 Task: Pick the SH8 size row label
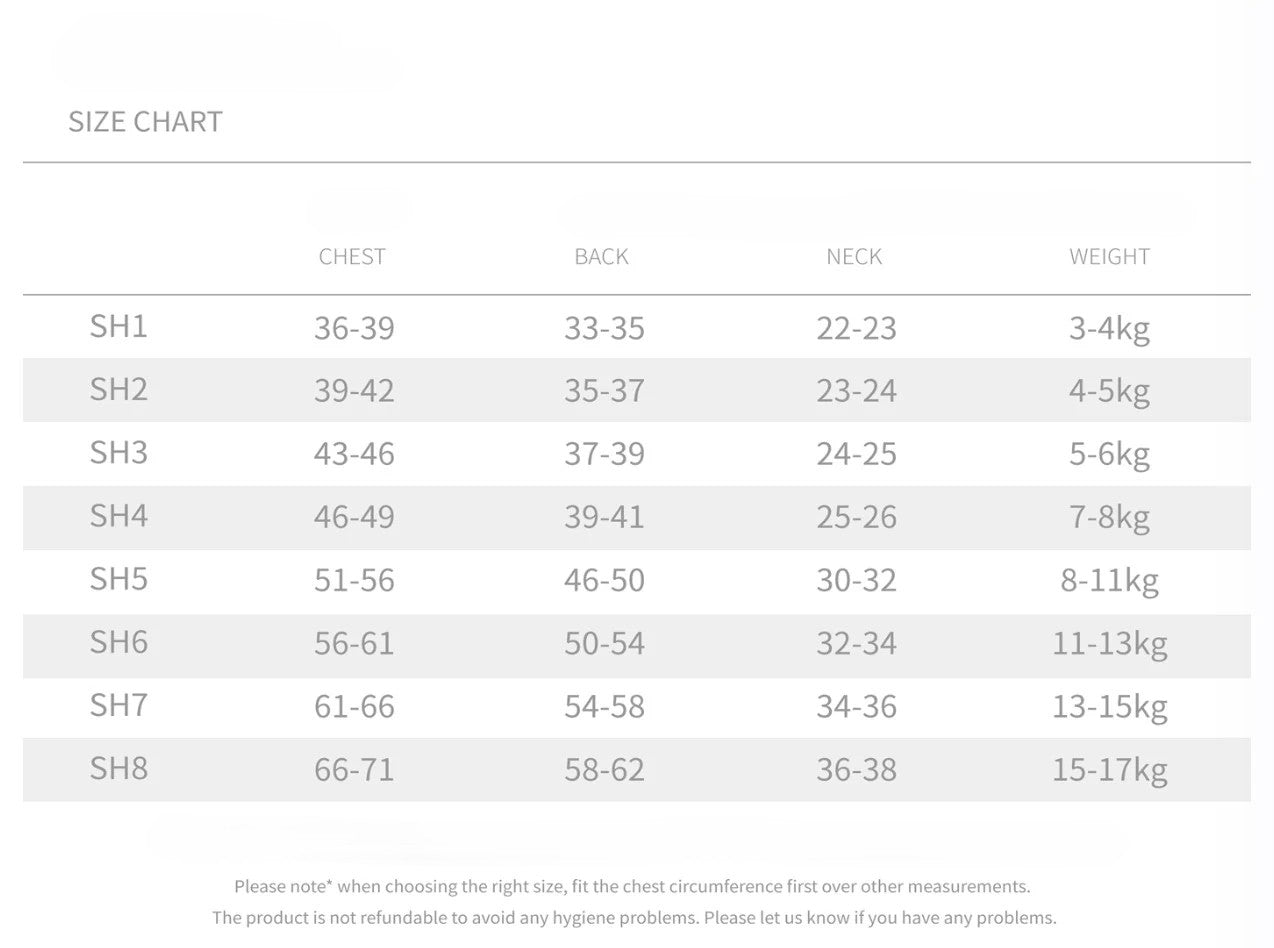click(119, 768)
